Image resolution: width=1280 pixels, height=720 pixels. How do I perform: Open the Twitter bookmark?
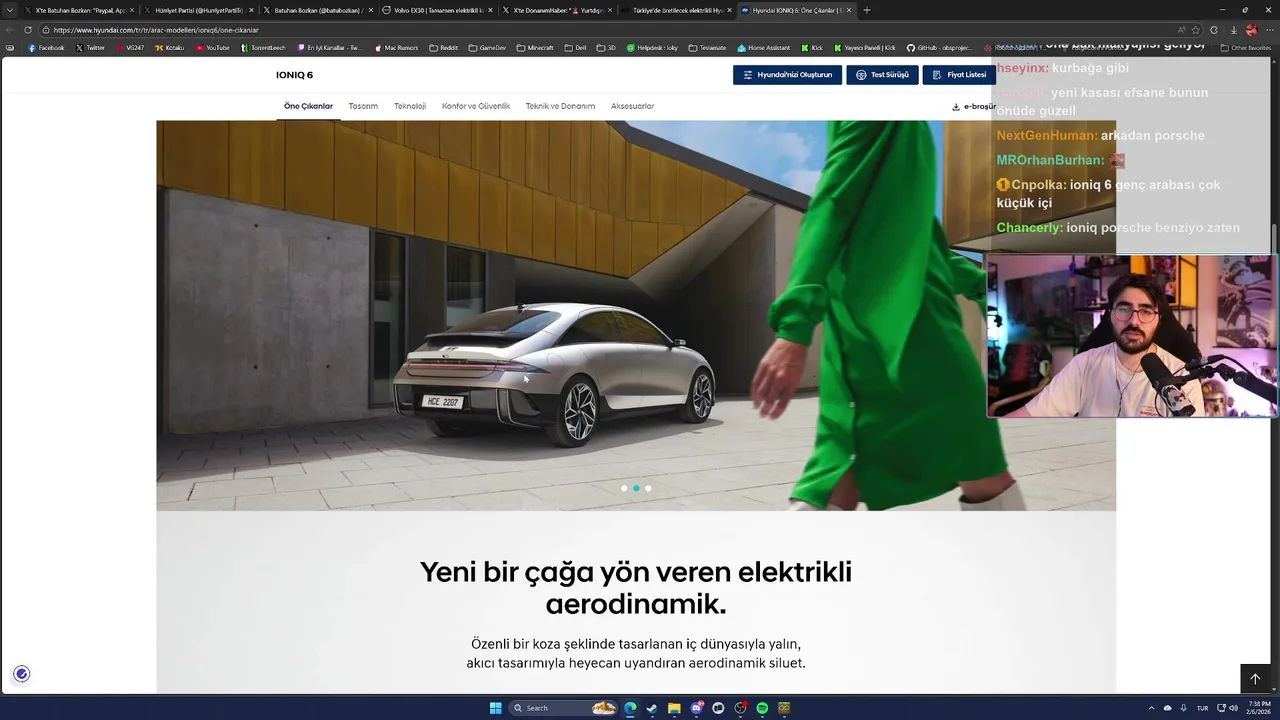coord(90,47)
